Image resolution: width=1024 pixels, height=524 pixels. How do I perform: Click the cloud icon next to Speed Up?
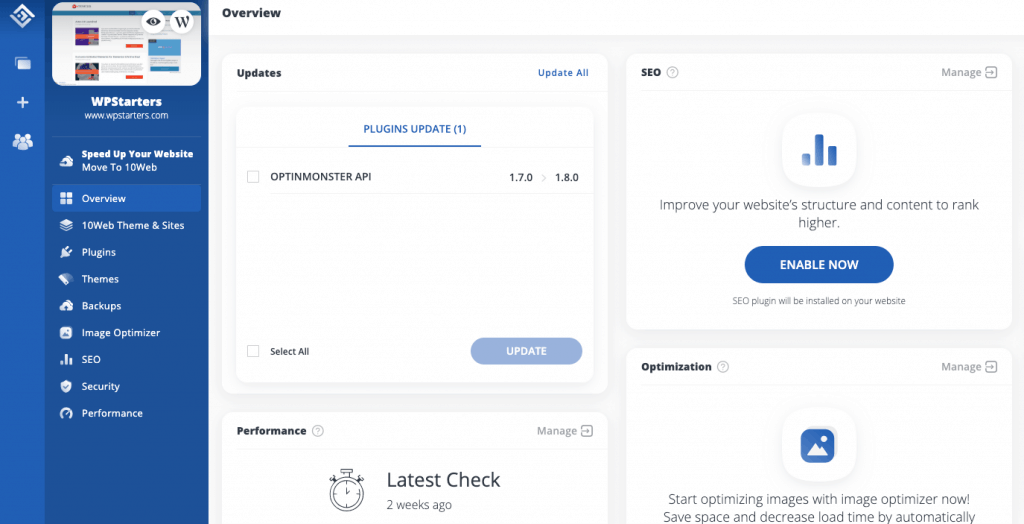pyautogui.click(x=66, y=161)
